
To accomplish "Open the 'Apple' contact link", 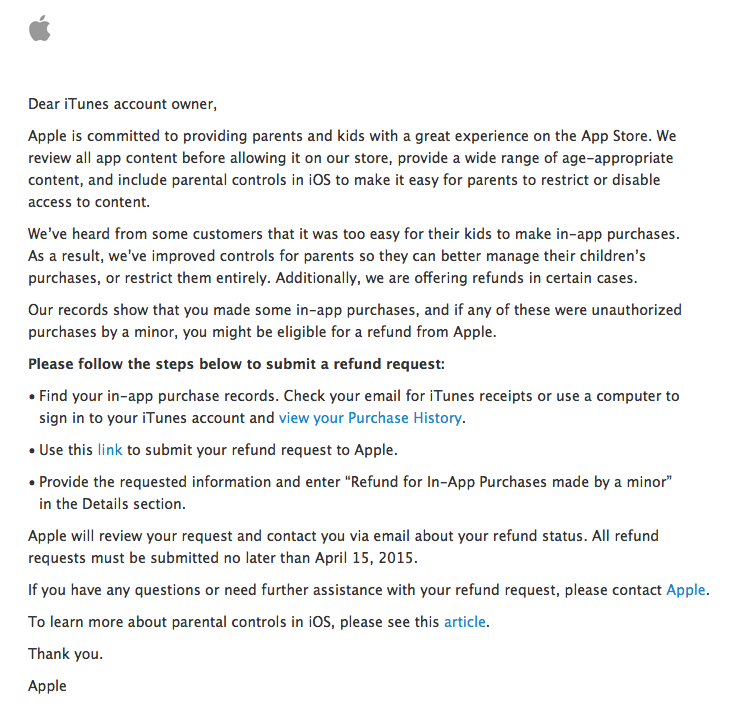I will (686, 590).
